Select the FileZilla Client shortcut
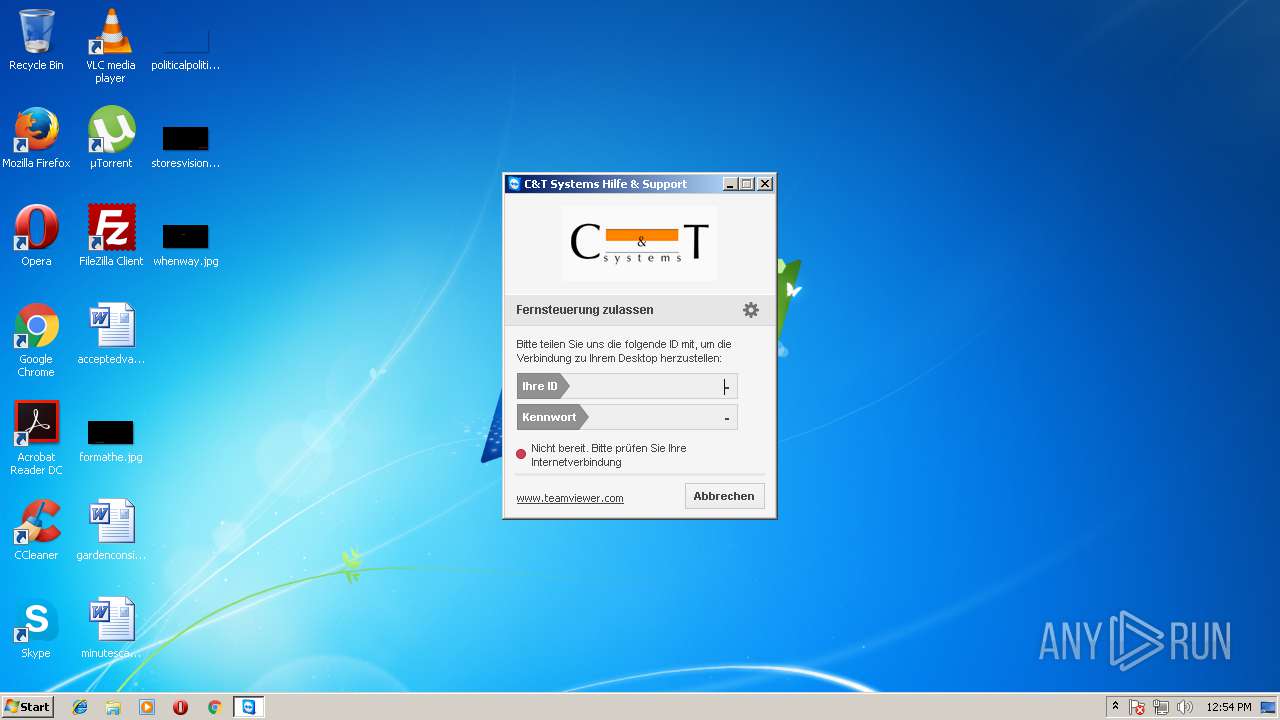The width and height of the screenshot is (1280, 720). click(110, 236)
